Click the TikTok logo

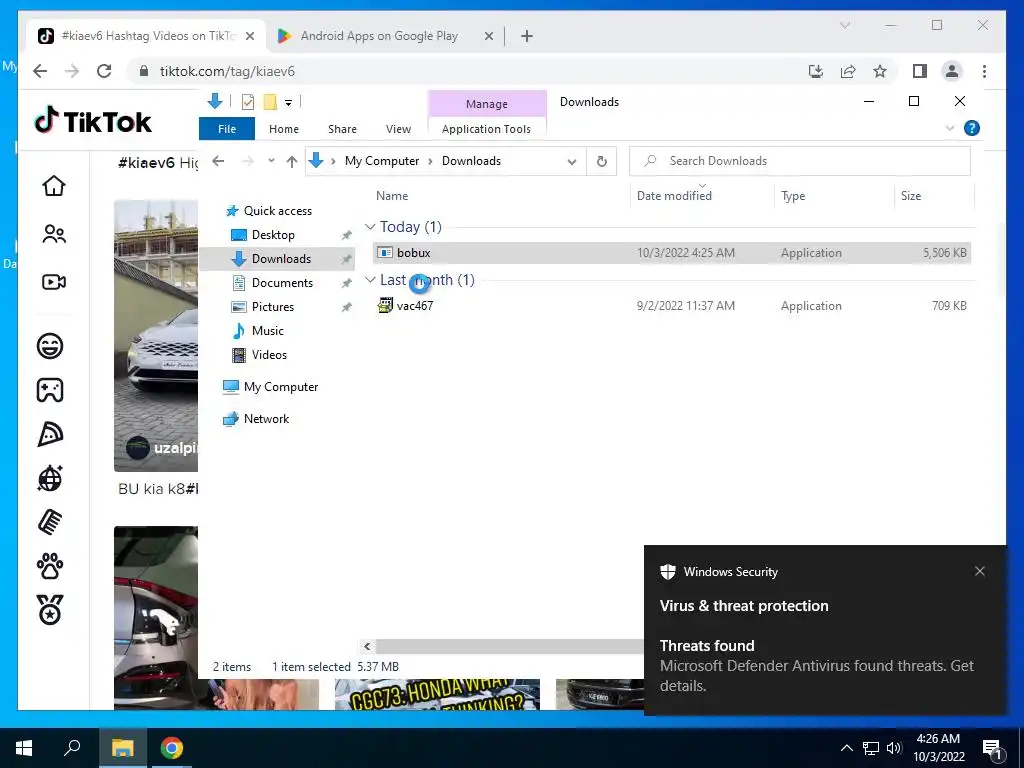tap(93, 121)
